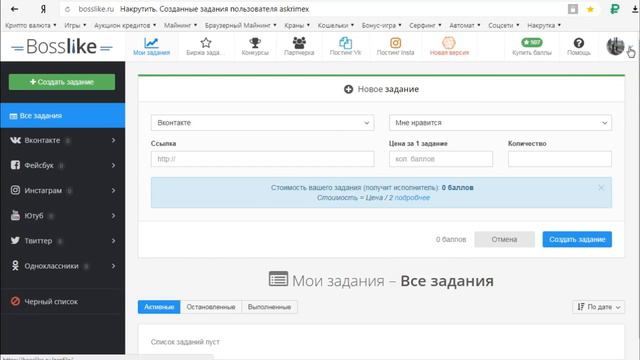Viewport: 640px width, 360px height.
Task: Expand the Фейсбук chevron arrow
Action: (113, 165)
